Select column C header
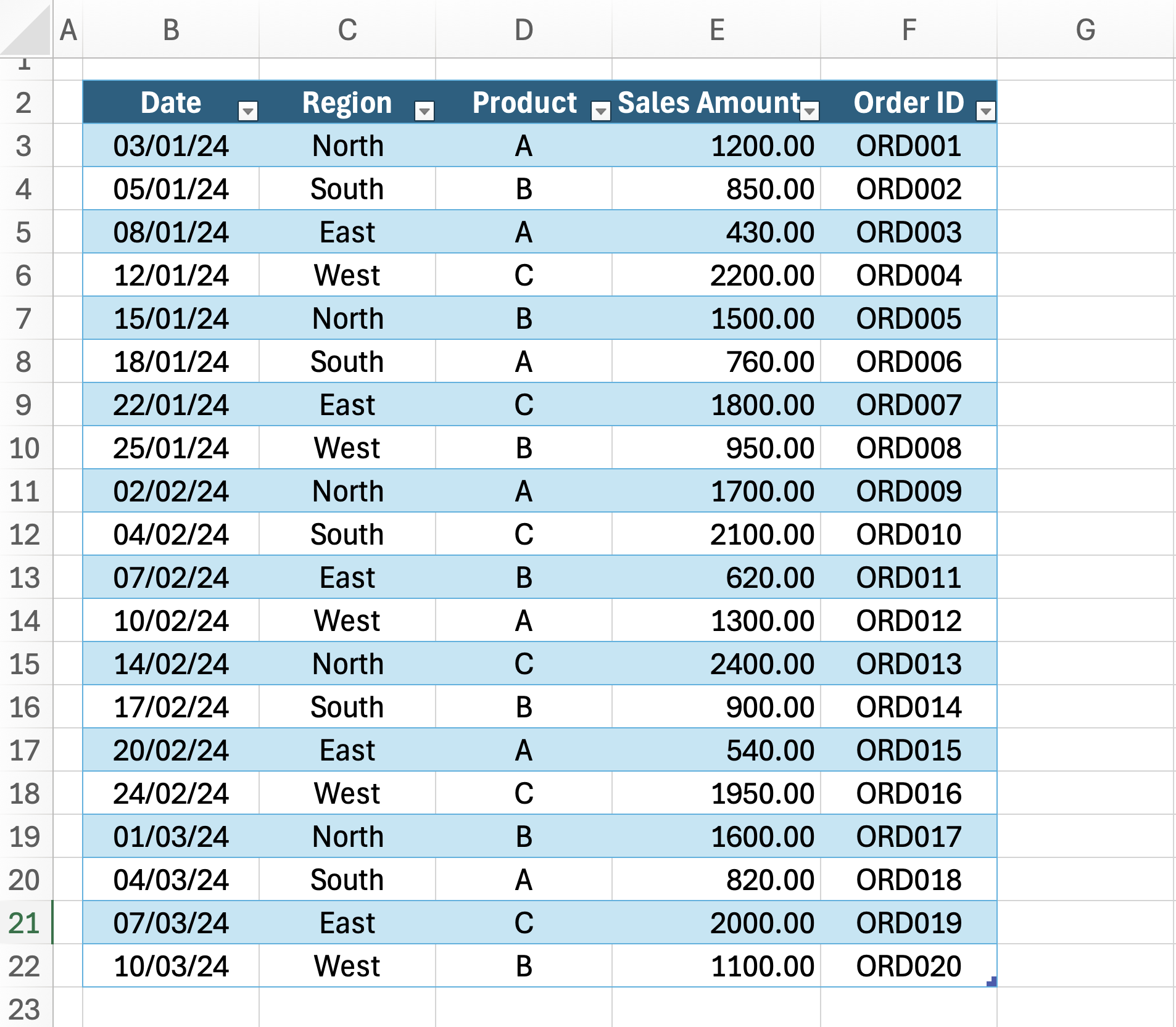The width and height of the screenshot is (1176, 1027). [x=347, y=30]
